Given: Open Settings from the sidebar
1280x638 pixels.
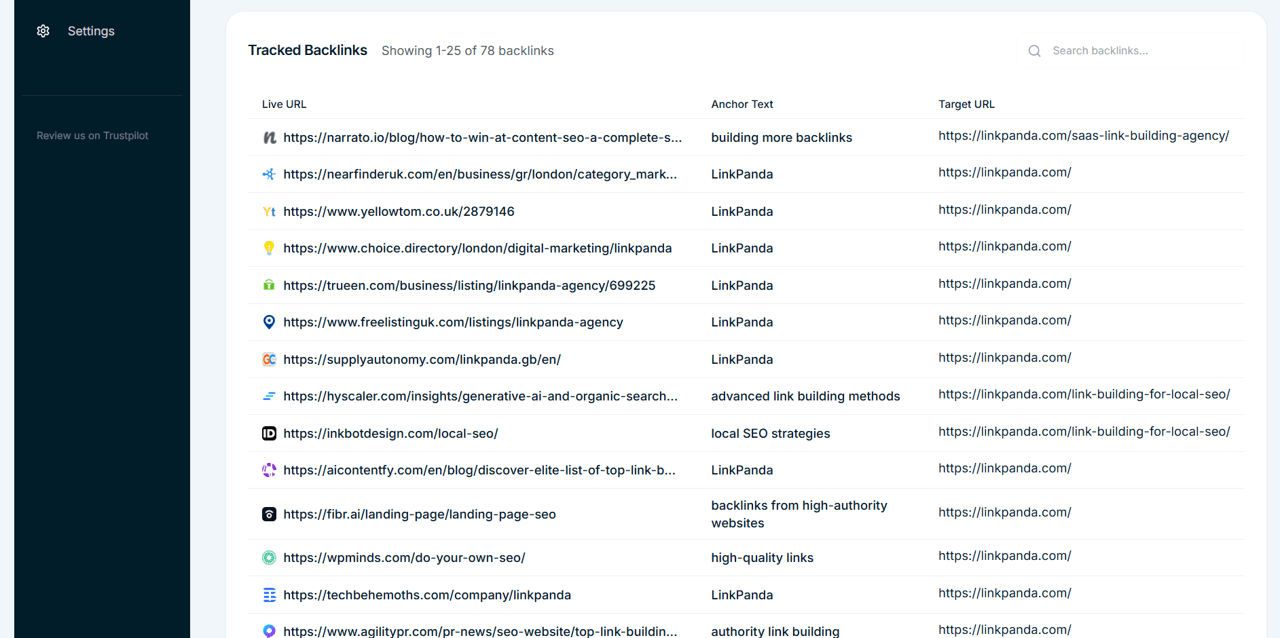Looking at the screenshot, I should pos(91,31).
